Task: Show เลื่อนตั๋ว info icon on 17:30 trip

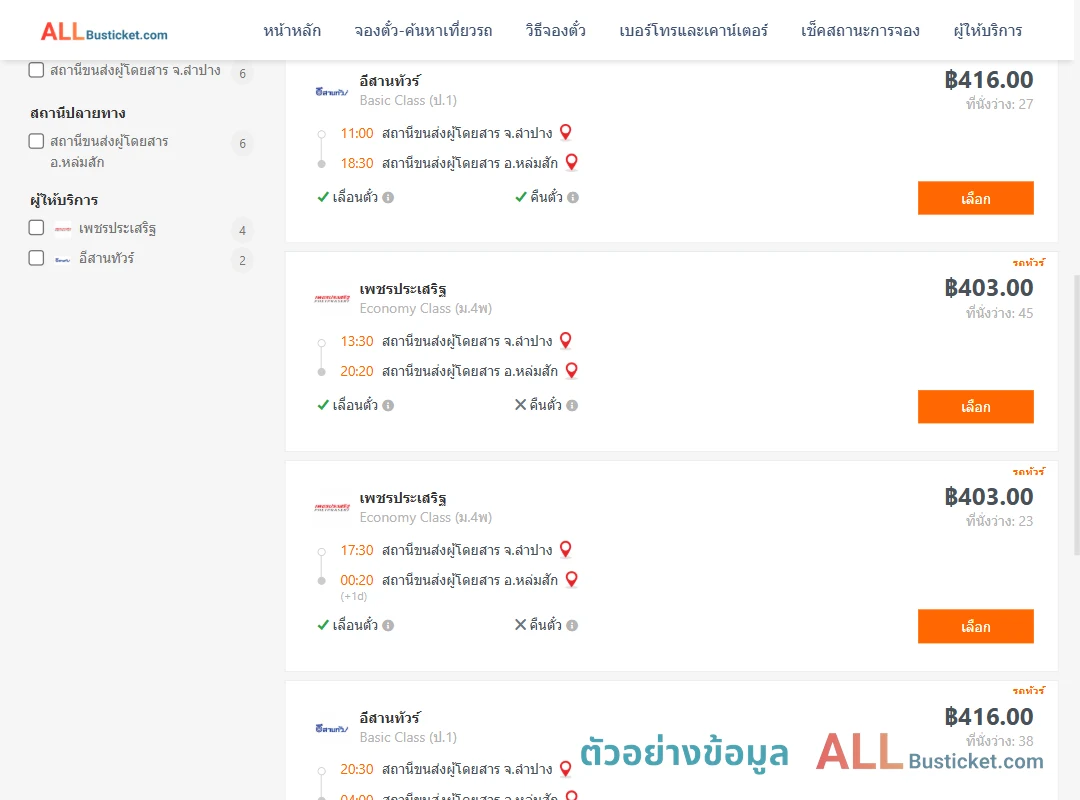Action: pos(388,626)
